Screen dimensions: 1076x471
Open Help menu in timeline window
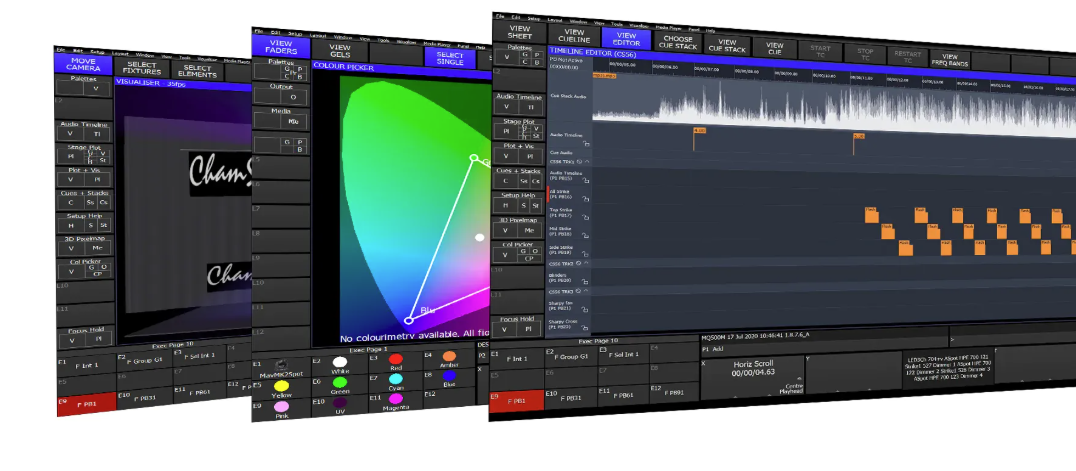710,30
